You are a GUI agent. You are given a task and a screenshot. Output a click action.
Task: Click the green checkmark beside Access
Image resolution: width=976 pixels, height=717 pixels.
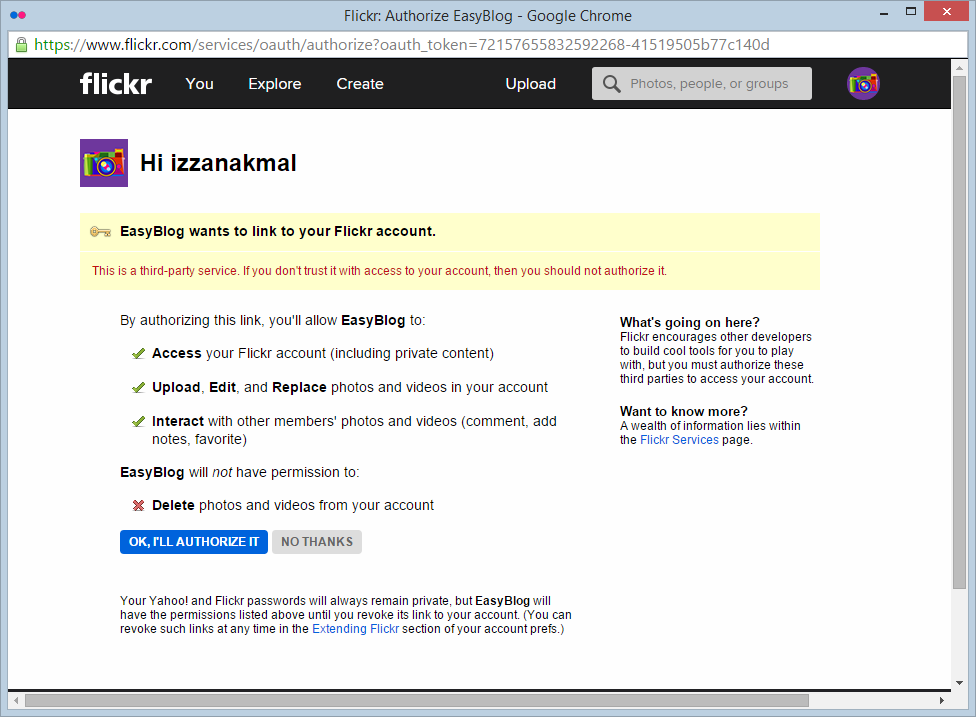[x=138, y=354]
